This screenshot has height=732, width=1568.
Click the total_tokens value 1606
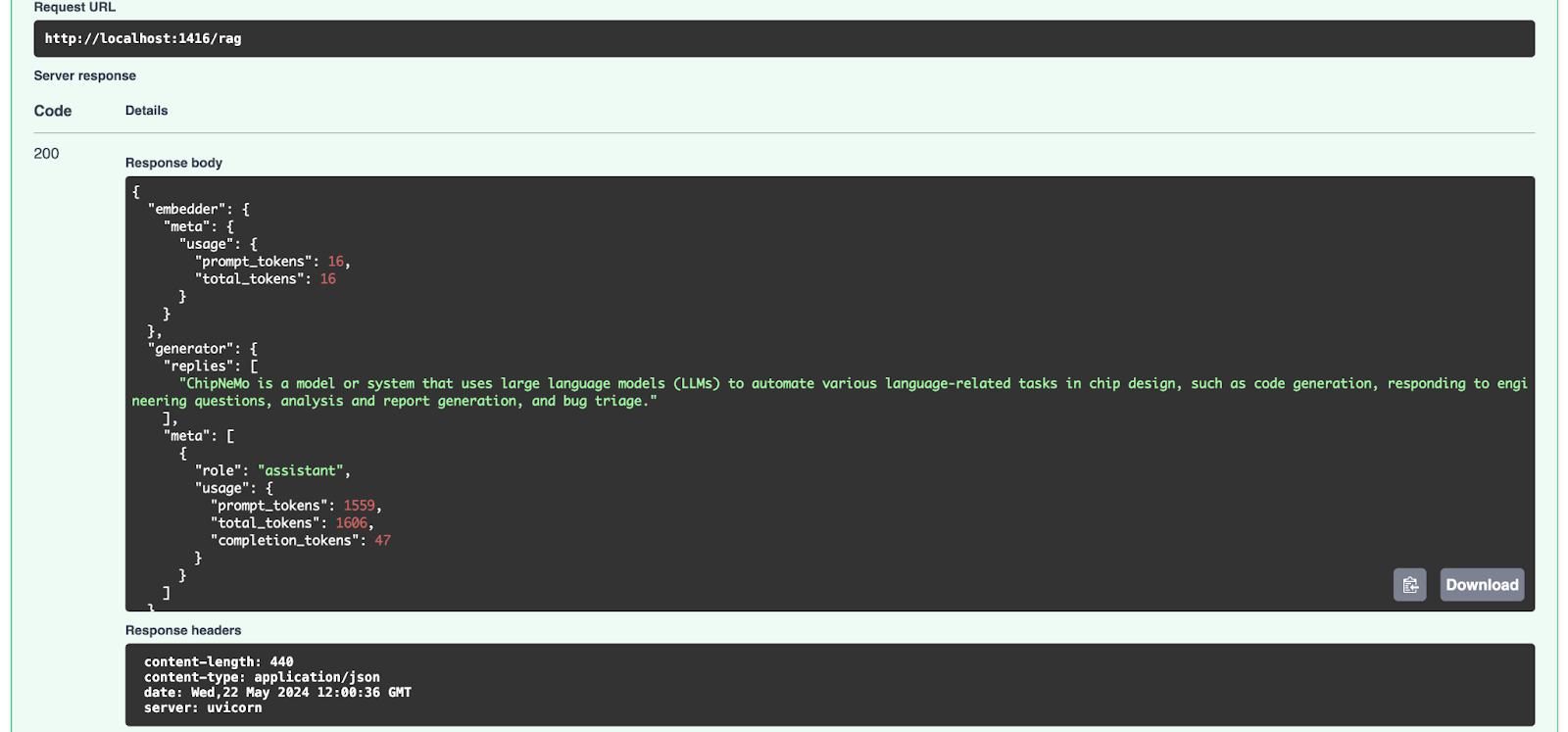tap(351, 523)
